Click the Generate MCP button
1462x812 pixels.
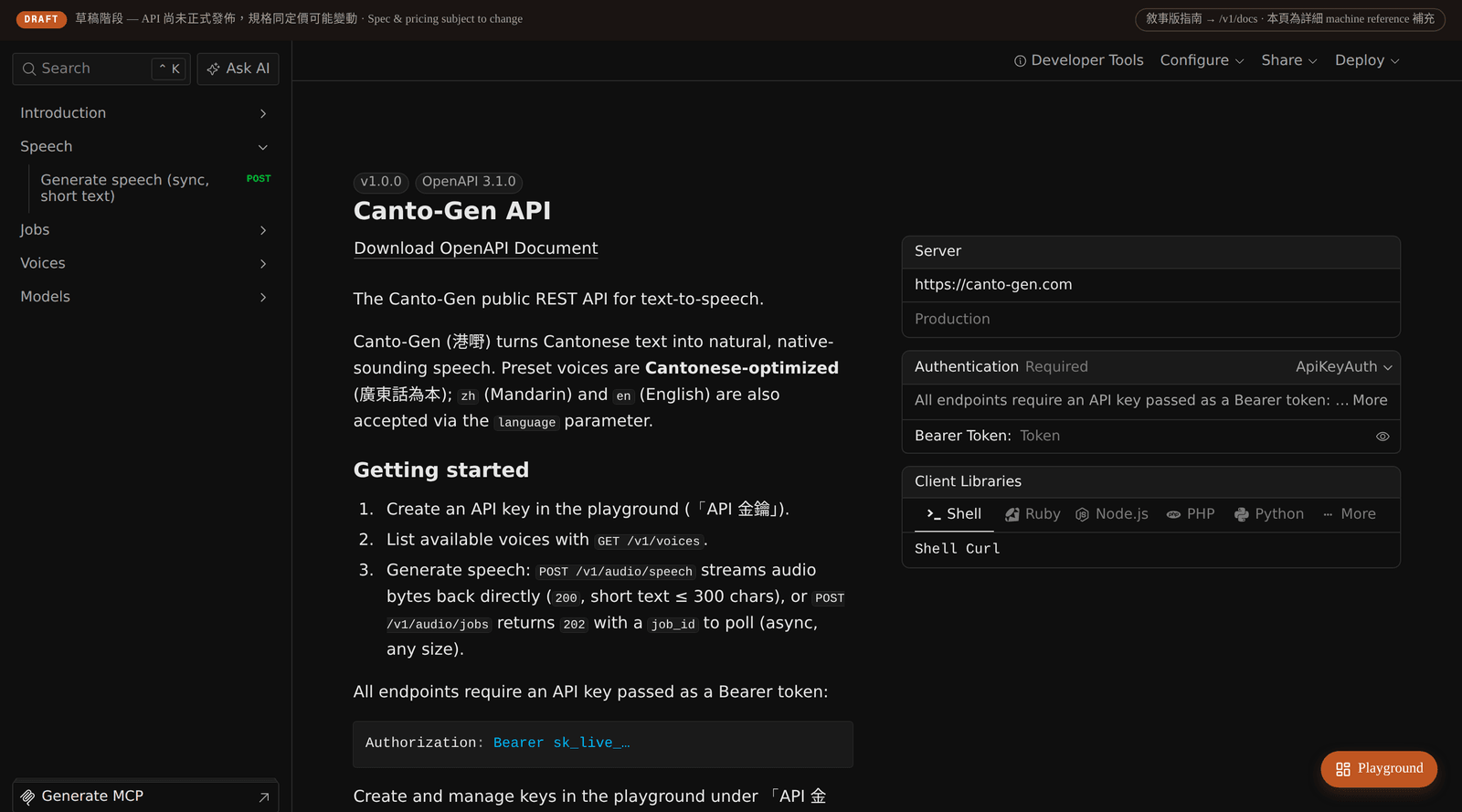[x=145, y=796]
